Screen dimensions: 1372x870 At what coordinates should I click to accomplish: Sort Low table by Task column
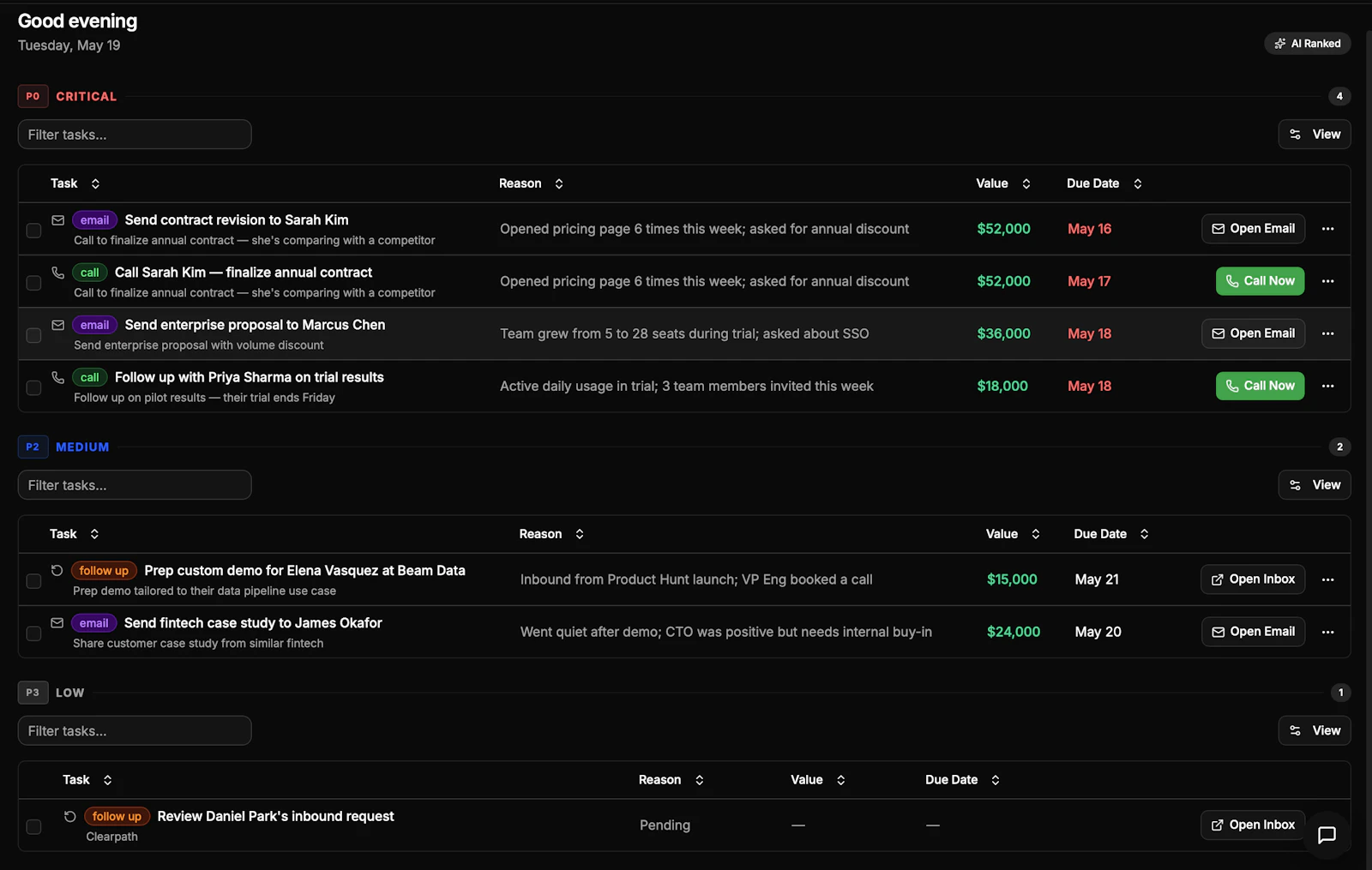point(87,780)
